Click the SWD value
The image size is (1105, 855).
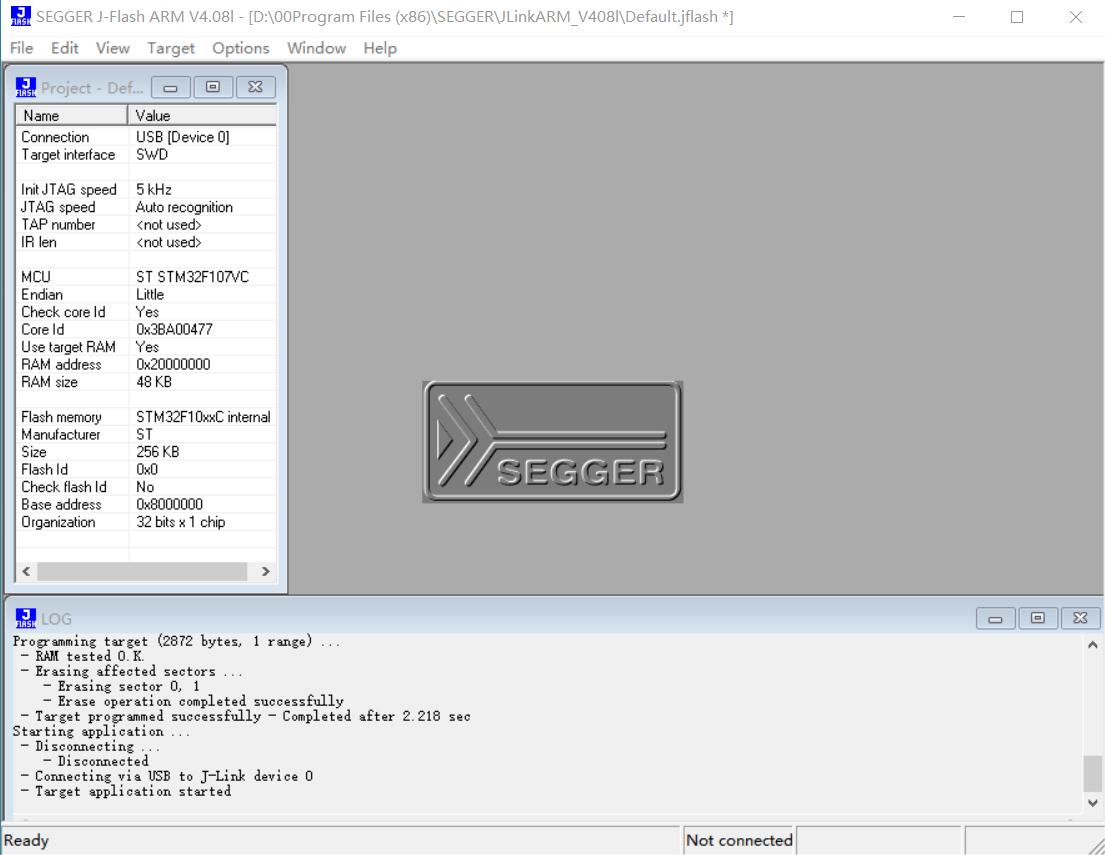pyautogui.click(x=152, y=154)
